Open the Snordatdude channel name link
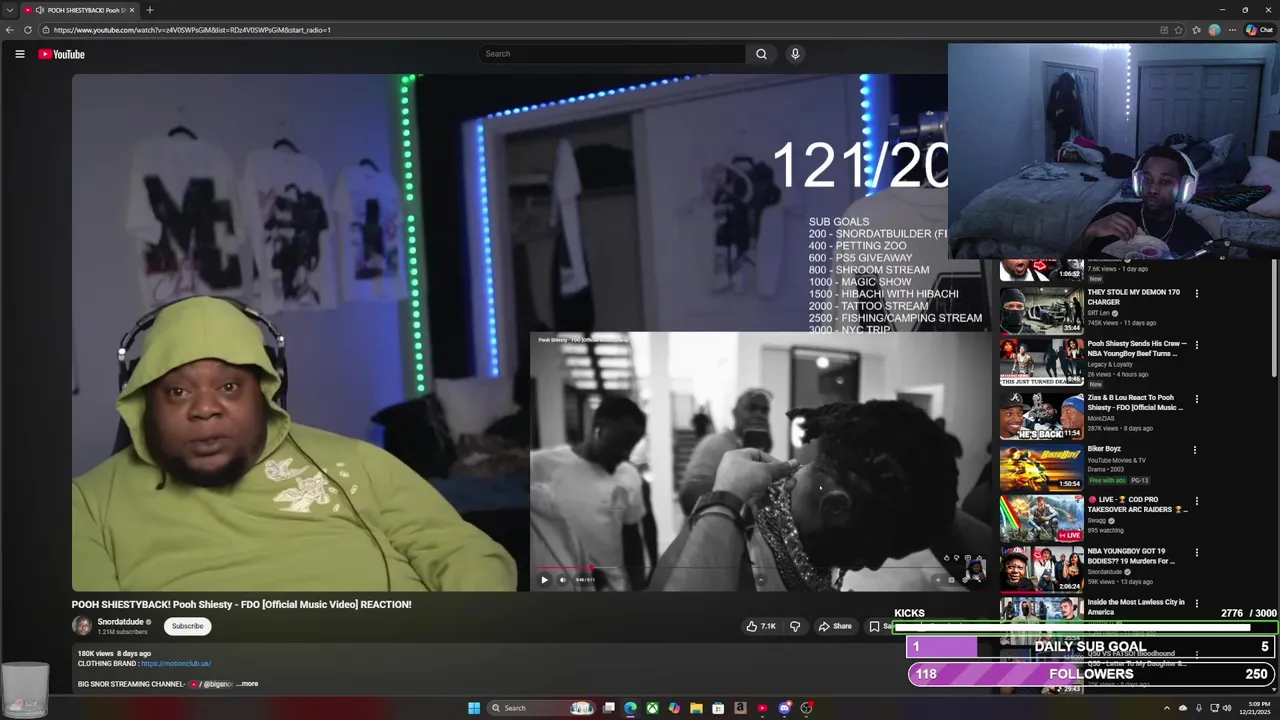The image size is (1280, 720). pyautogui.click(x=120, y=622)
